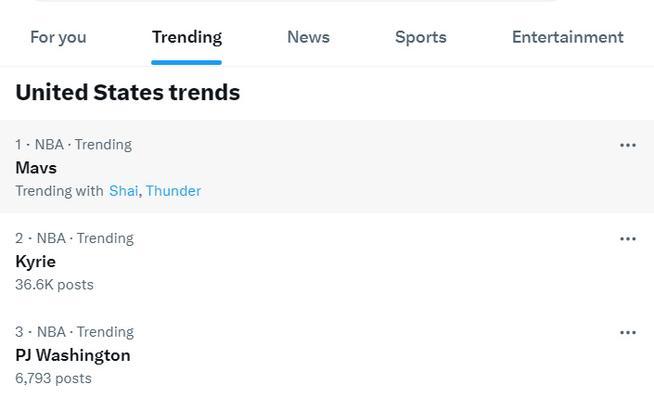Click the 36.6K posts count under Kyrie
Viewport: 654px width, 400px height.
pyautogui.click(x=54, y=285)
